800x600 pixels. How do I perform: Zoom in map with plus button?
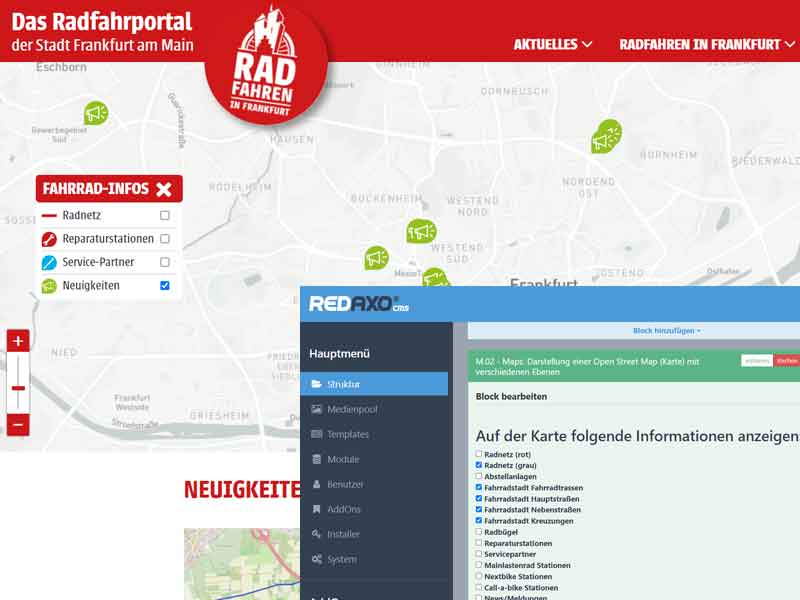pyautogui.click(x=18, y=341)
